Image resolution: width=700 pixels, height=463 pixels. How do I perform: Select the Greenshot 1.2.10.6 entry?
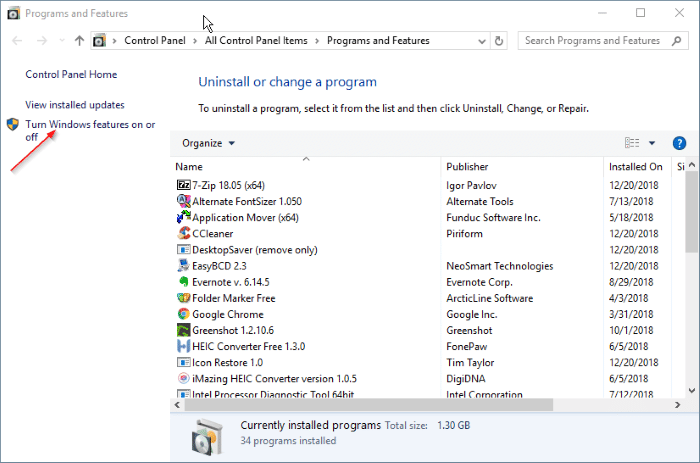(233, 330)
